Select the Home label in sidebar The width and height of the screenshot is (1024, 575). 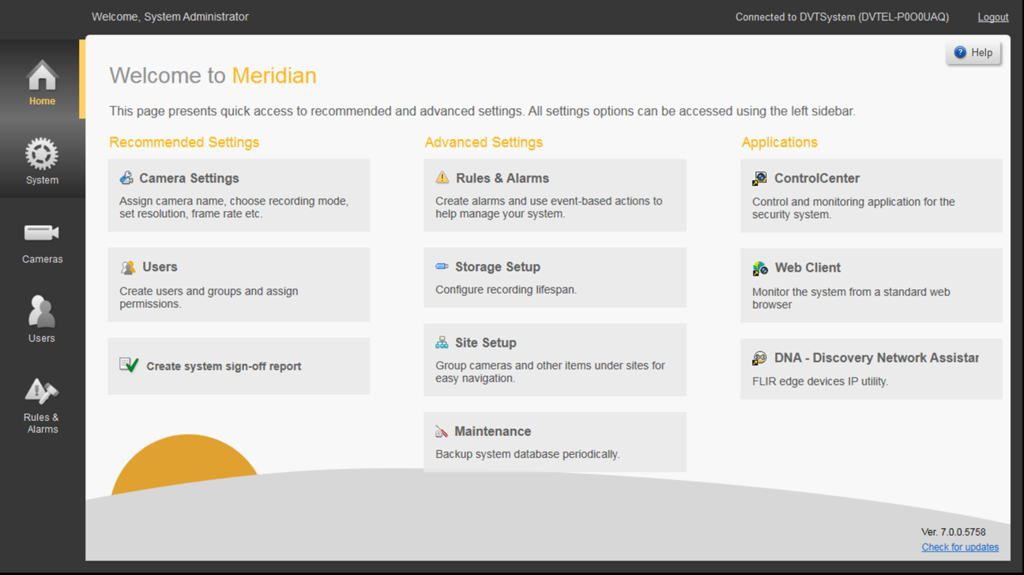[x=42, y=101]
